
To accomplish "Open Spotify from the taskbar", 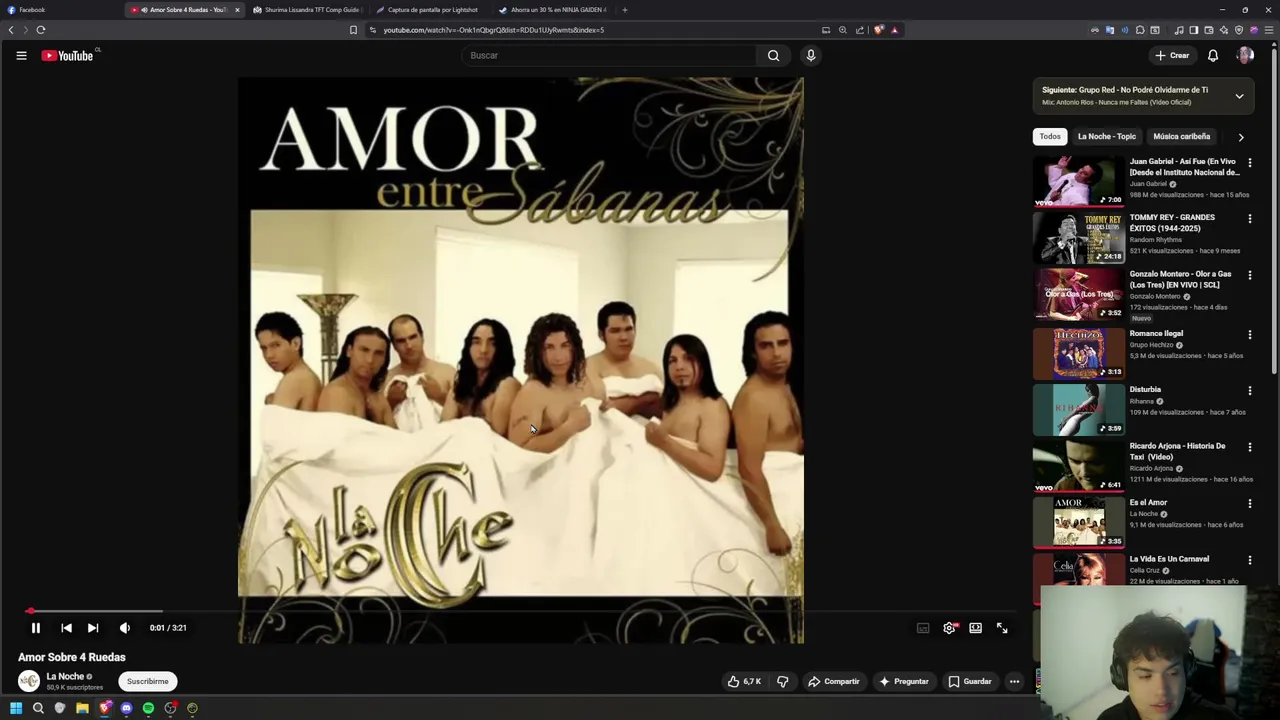I will (x=148, y=708).
